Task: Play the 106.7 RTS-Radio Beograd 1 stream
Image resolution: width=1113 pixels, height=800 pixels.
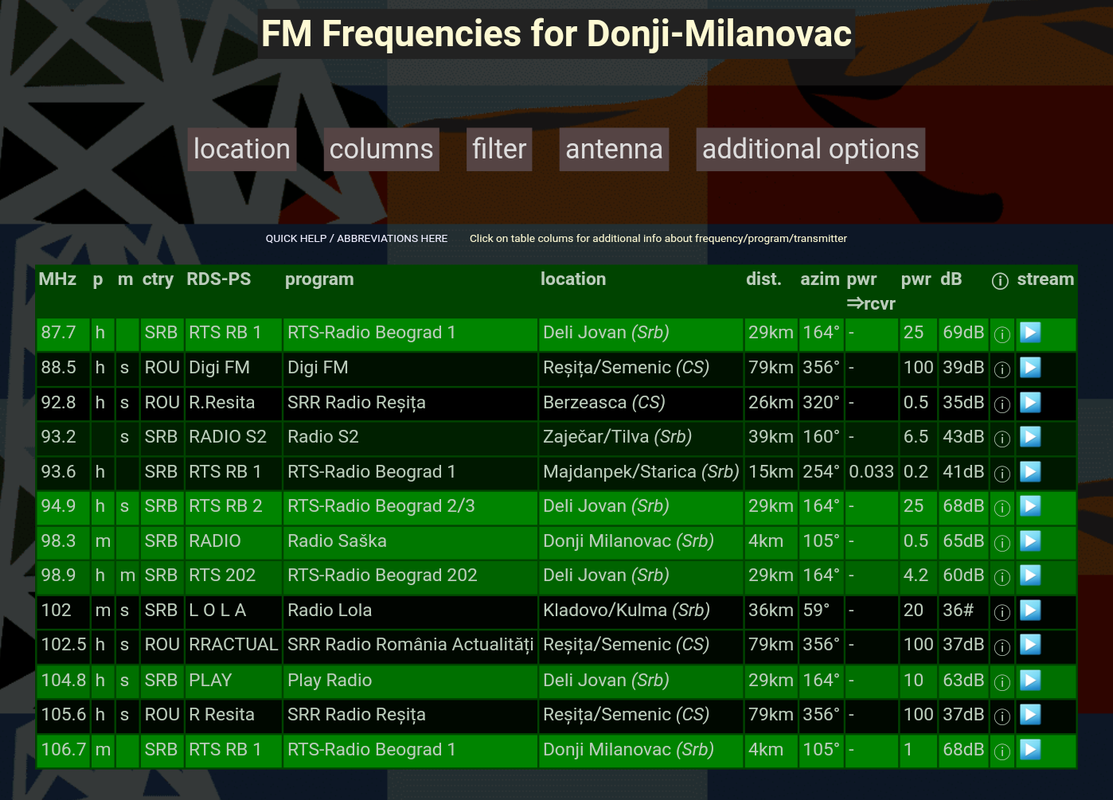Action: click(1030, 749)
